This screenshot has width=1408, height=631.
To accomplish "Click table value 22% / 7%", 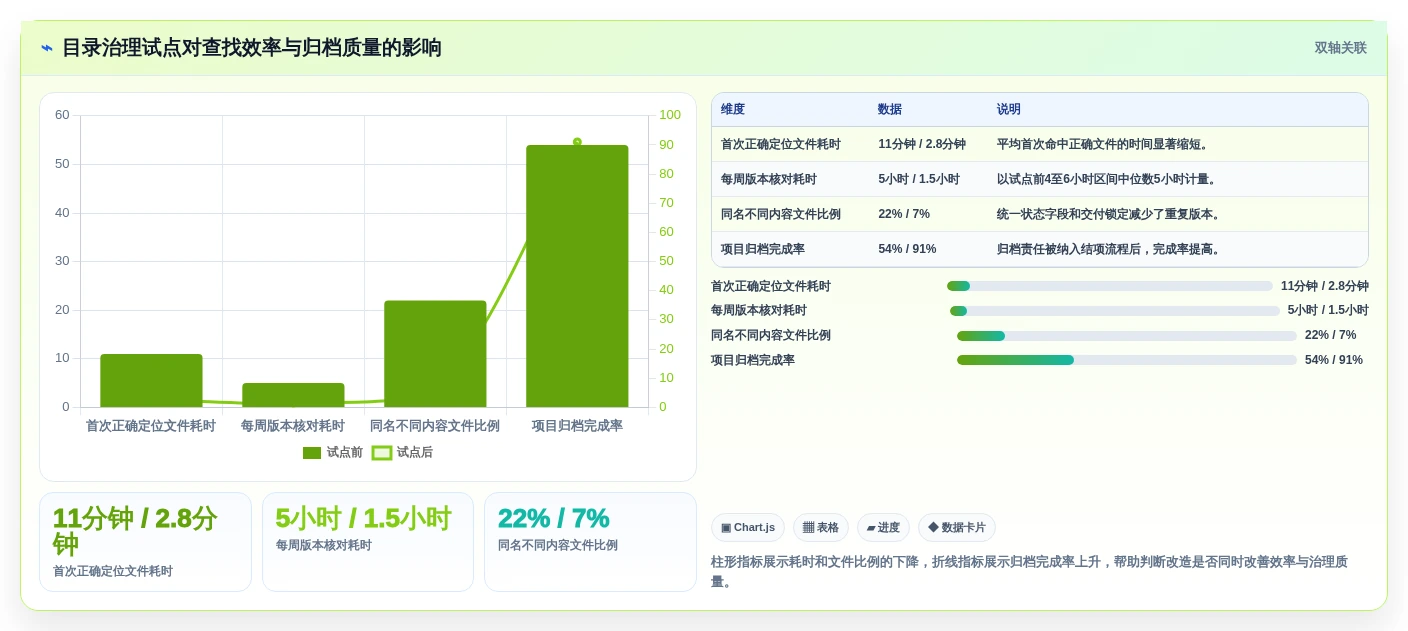I will [904, 214].
